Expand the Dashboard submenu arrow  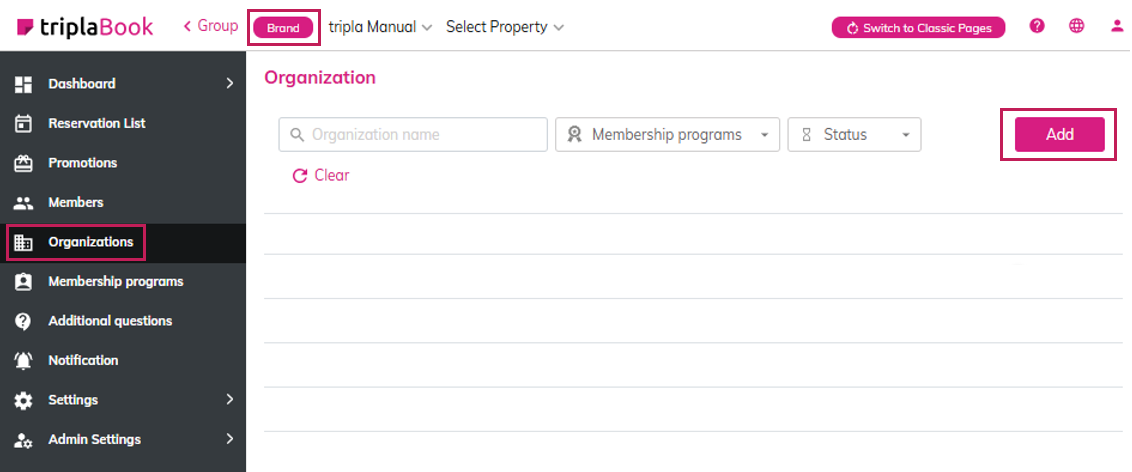pos(229,84)
